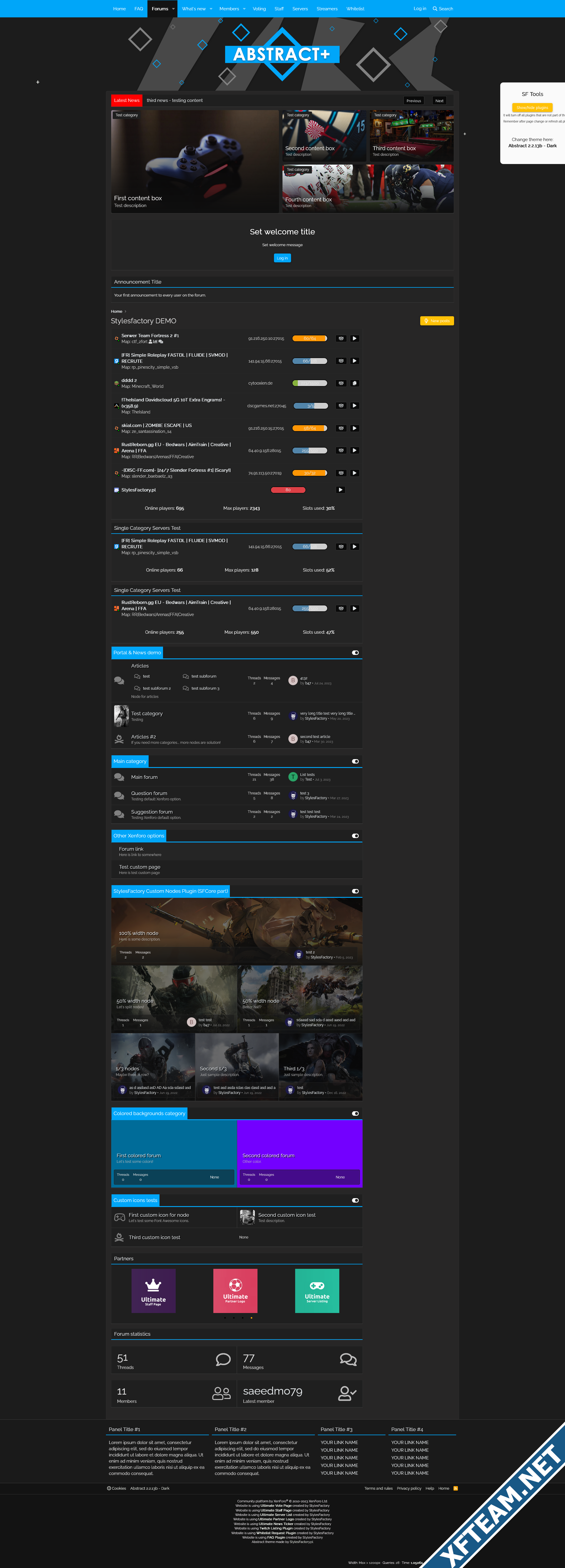Viewport: 565px width, 1568px height.
Task: Collapse Portal & News demo category toggle
Action: click(x=355, y=653)
